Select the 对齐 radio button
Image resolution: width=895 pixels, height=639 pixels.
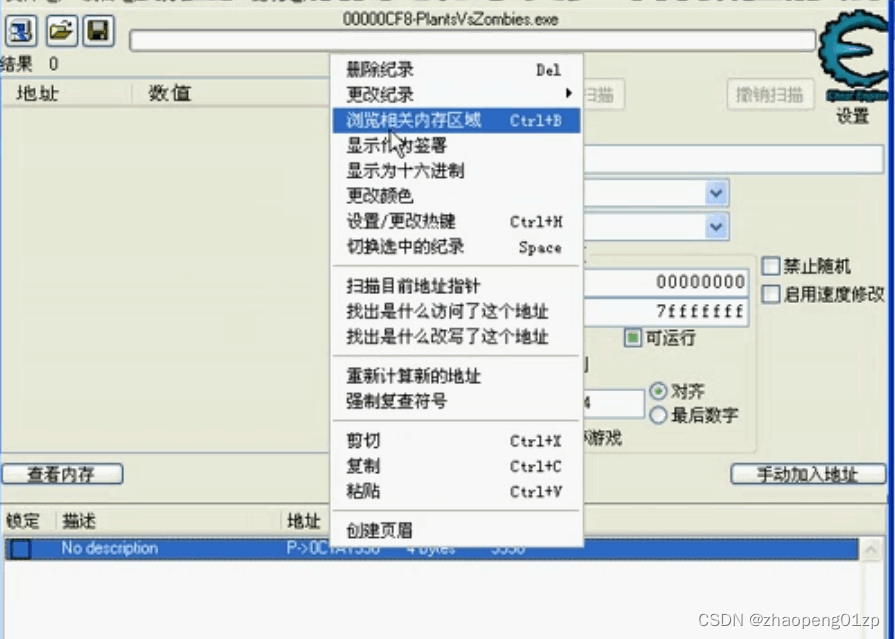[x=658, y=392]
